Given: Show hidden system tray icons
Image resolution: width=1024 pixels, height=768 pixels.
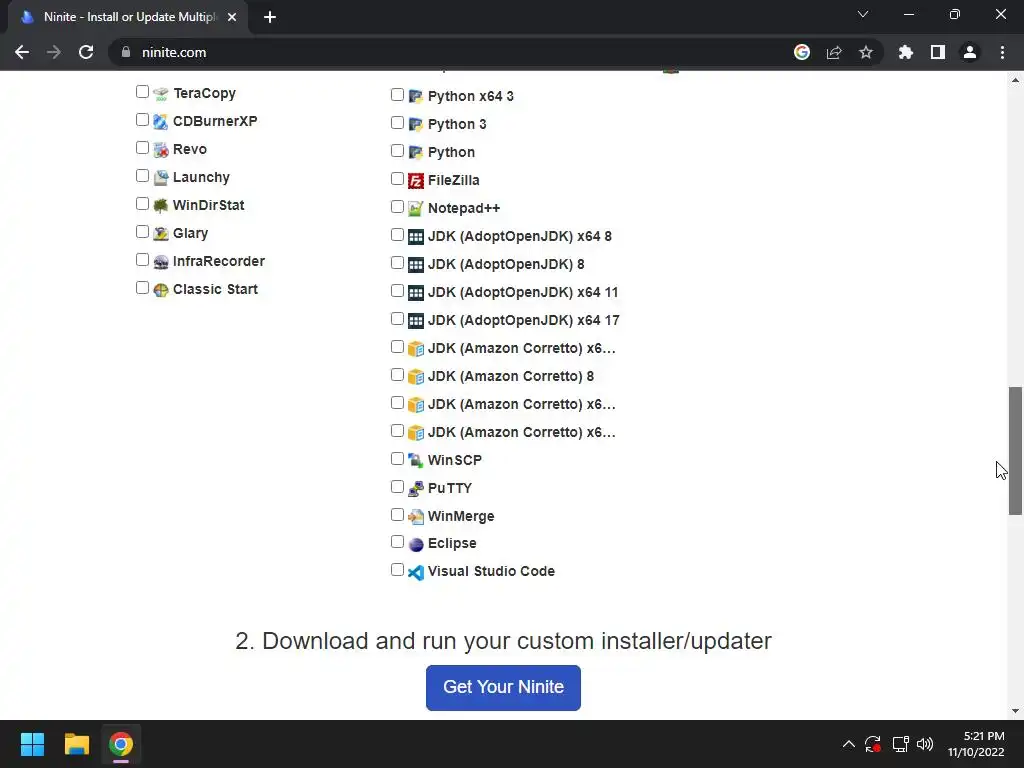Looking at the screenshot, I should coord(849,744).
